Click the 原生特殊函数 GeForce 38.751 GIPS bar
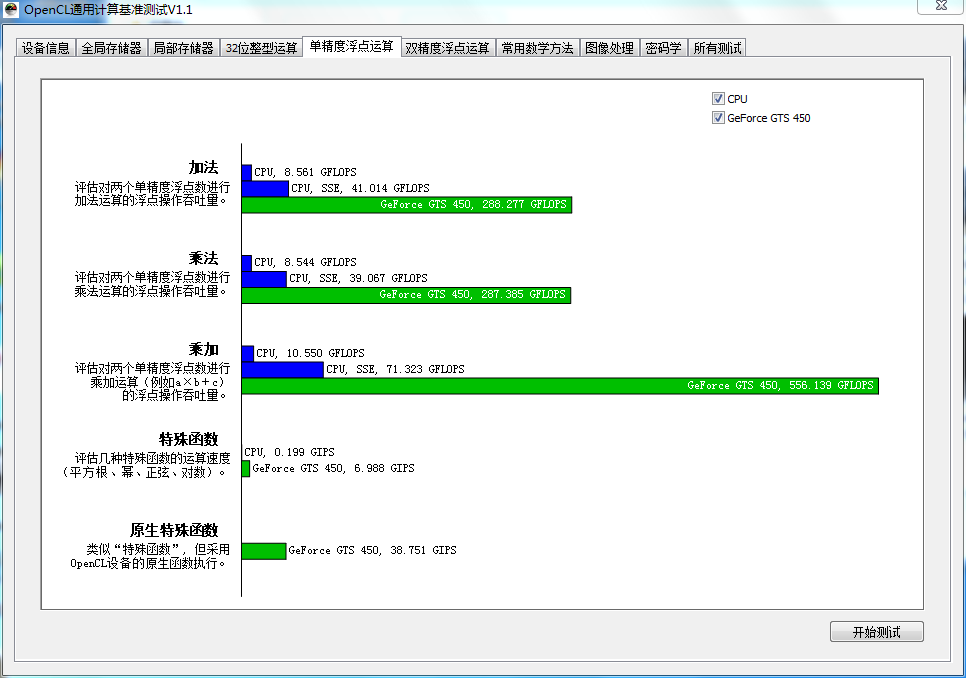The height and width of the screenshot is (678, 966). coord(264,551)
